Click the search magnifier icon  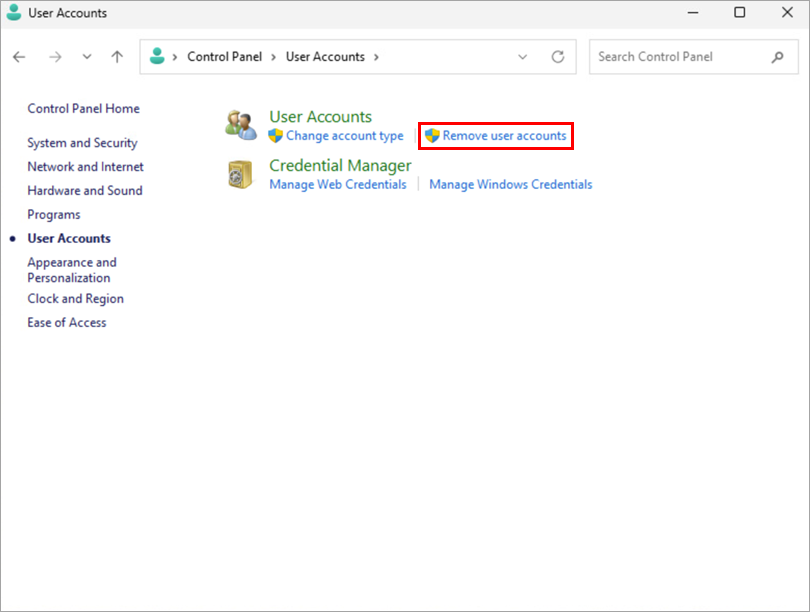[778, 57]
